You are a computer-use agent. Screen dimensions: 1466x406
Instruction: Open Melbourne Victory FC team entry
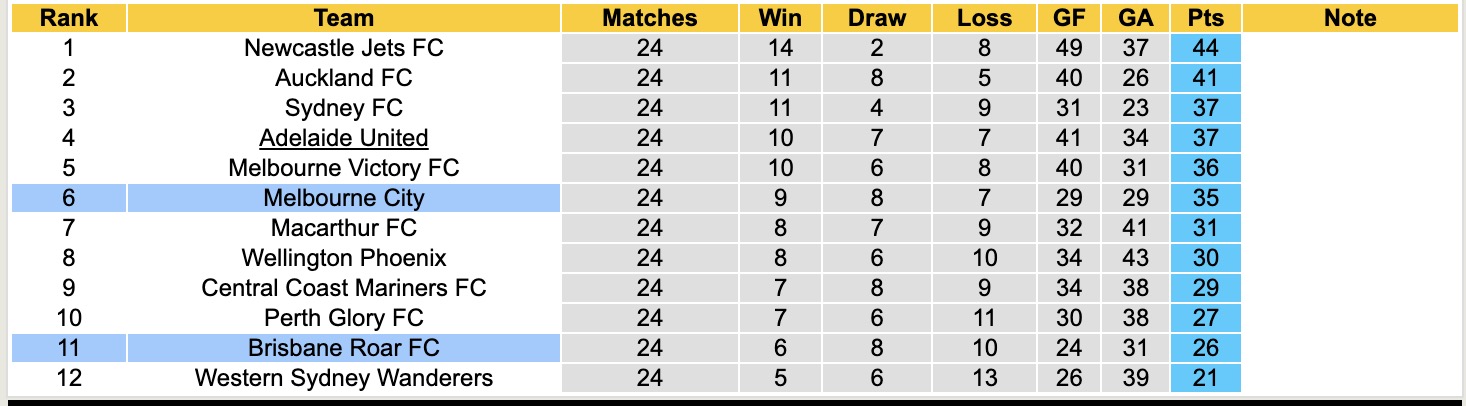(343, 168)
